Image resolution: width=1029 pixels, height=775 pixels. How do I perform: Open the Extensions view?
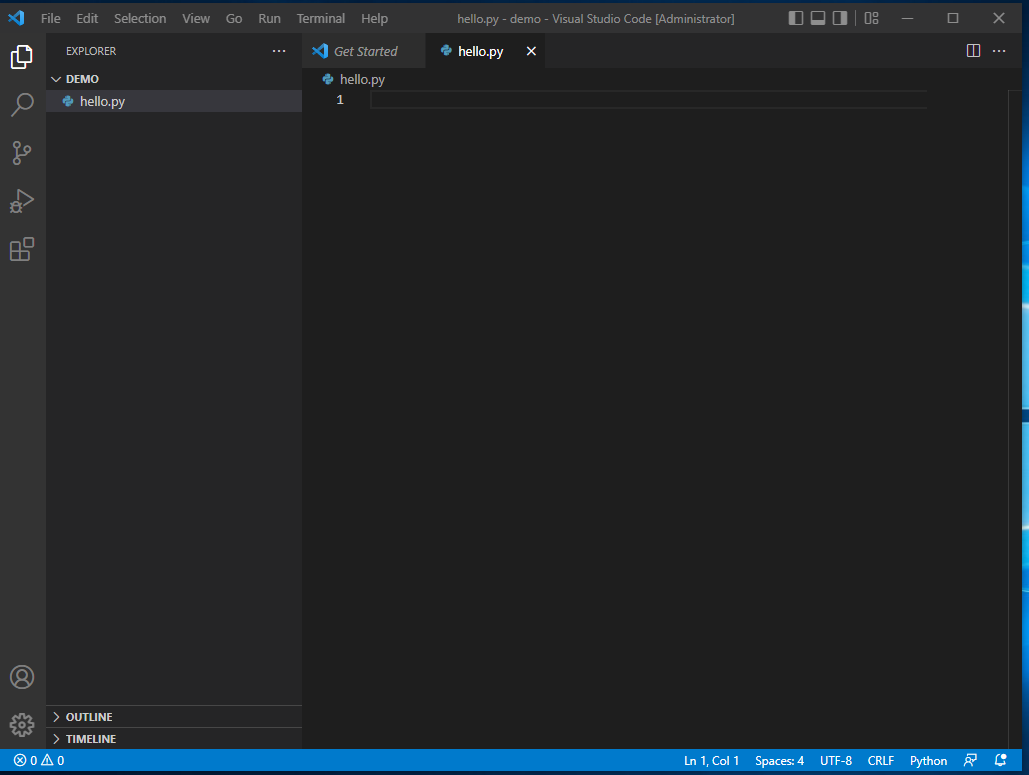22,249
